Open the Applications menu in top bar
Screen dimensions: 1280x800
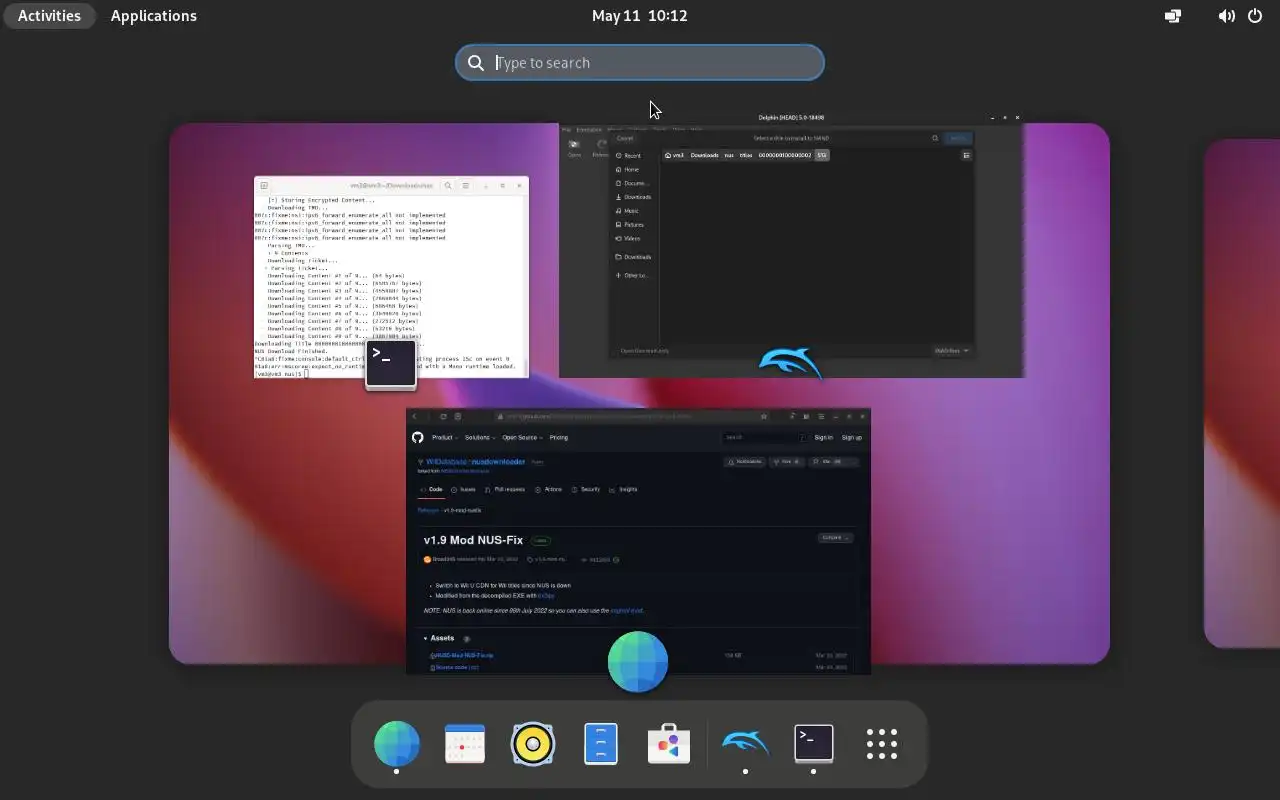tap(153, 16)
